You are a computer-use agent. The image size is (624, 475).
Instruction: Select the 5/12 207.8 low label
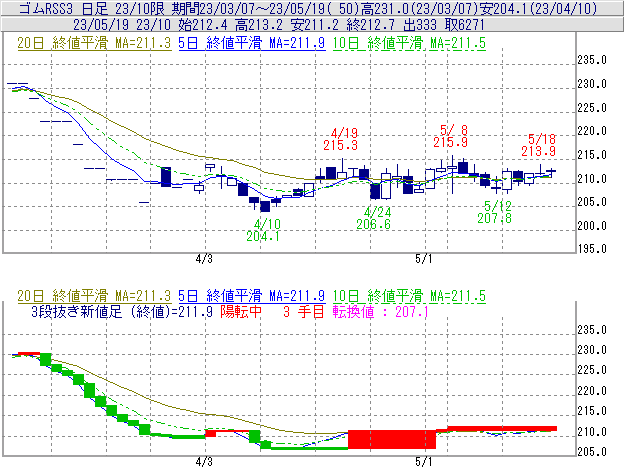pos(495,212)
